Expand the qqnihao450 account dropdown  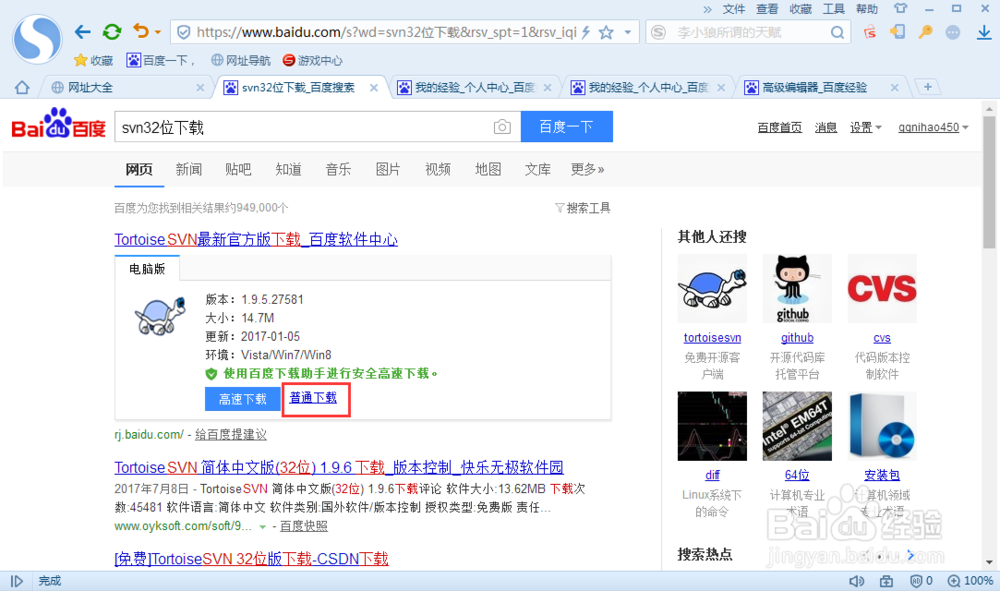click(x=933, y=127)
